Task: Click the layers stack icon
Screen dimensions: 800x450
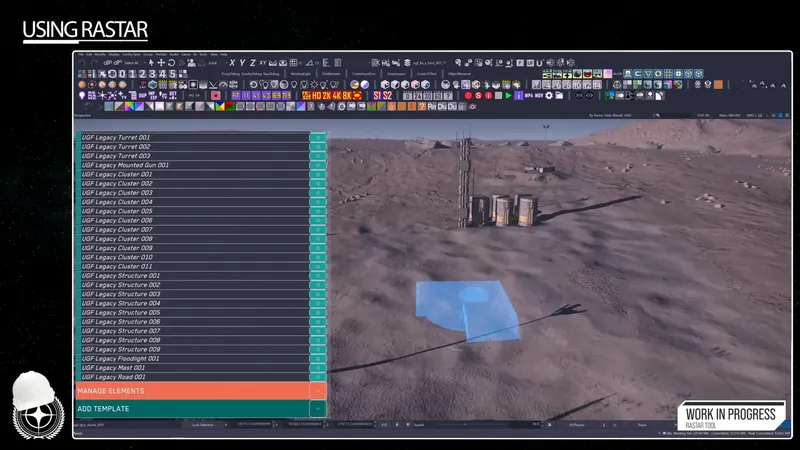Action: [407, 63]
